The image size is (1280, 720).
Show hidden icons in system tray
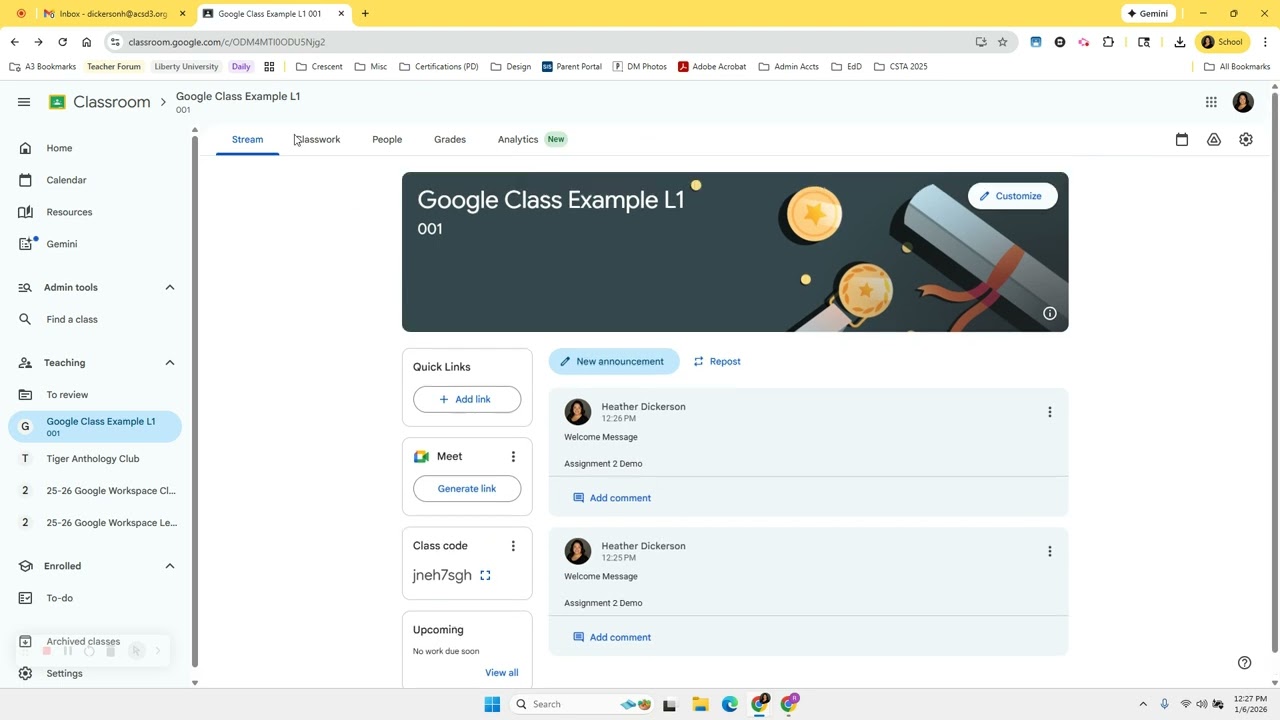pyautogui.click(x=1143, y=704)
